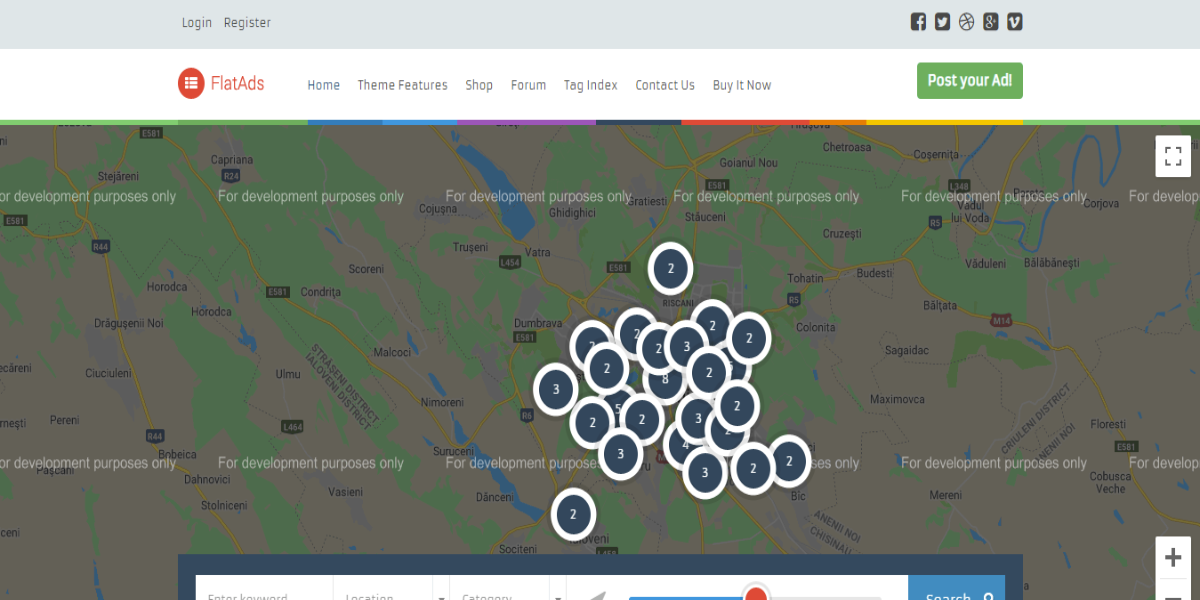The image size is (1200, 600).
Task: Click the FlatAds logo
Action: (x=221, y=83)
